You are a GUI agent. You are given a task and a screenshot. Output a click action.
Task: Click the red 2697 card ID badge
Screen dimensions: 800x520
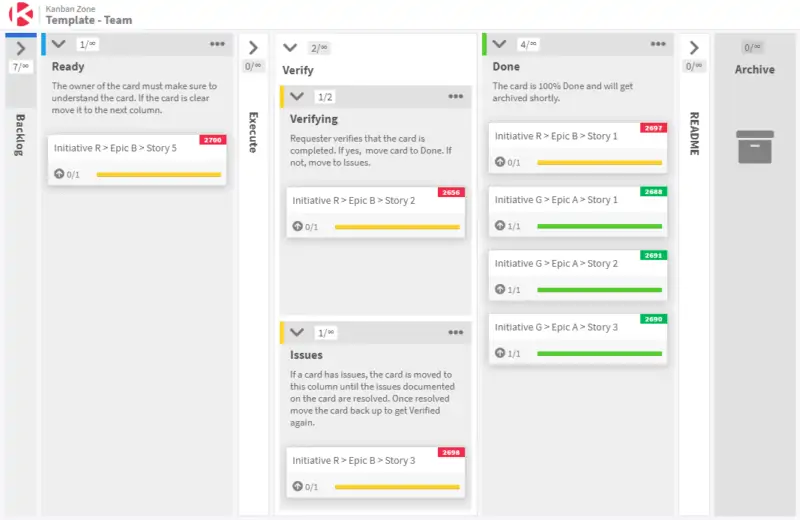coord(653,128)
